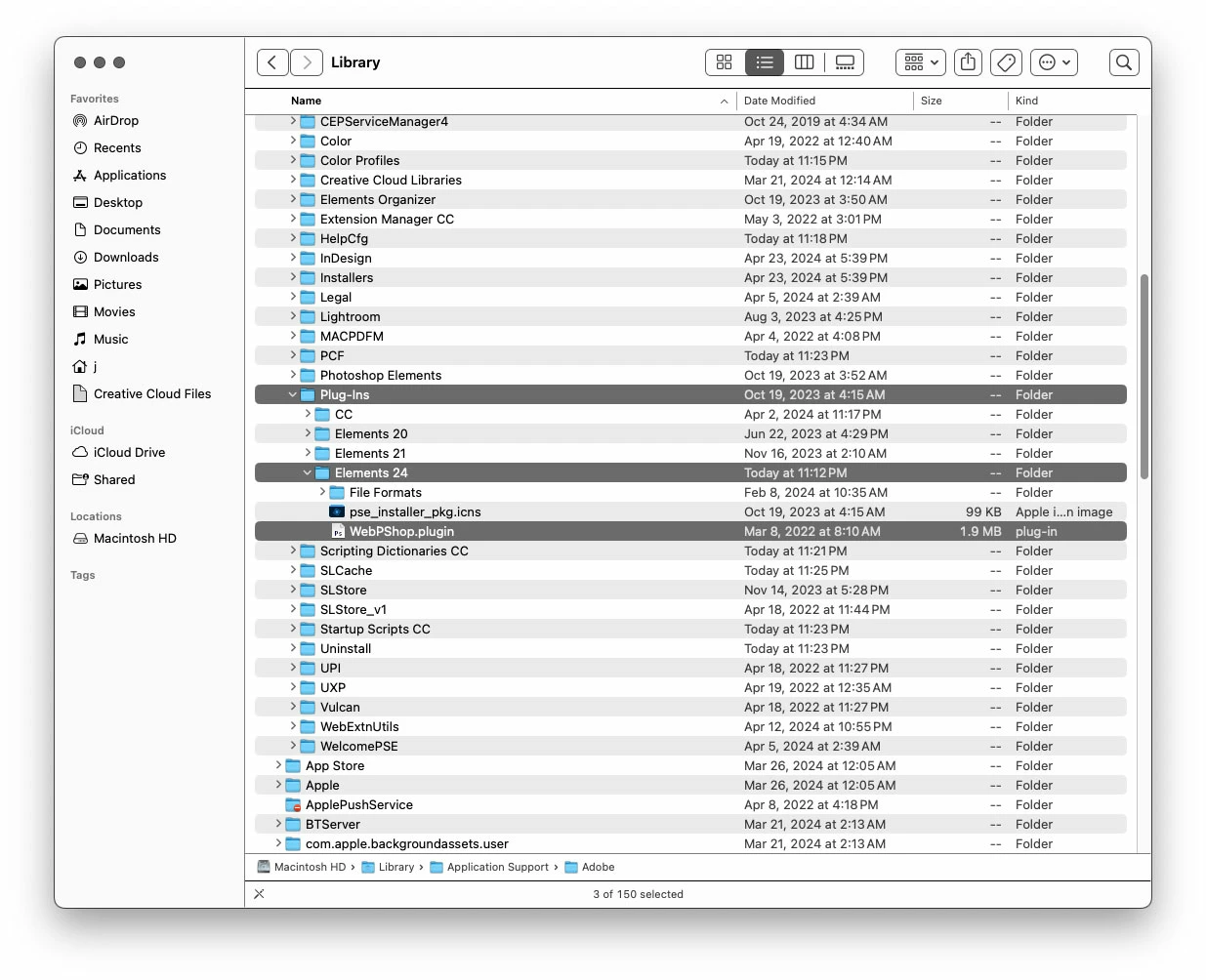This screenshot has width=1206, height=980.
Task: Select the InDesign folder row
Action: (x=690, y=258)
